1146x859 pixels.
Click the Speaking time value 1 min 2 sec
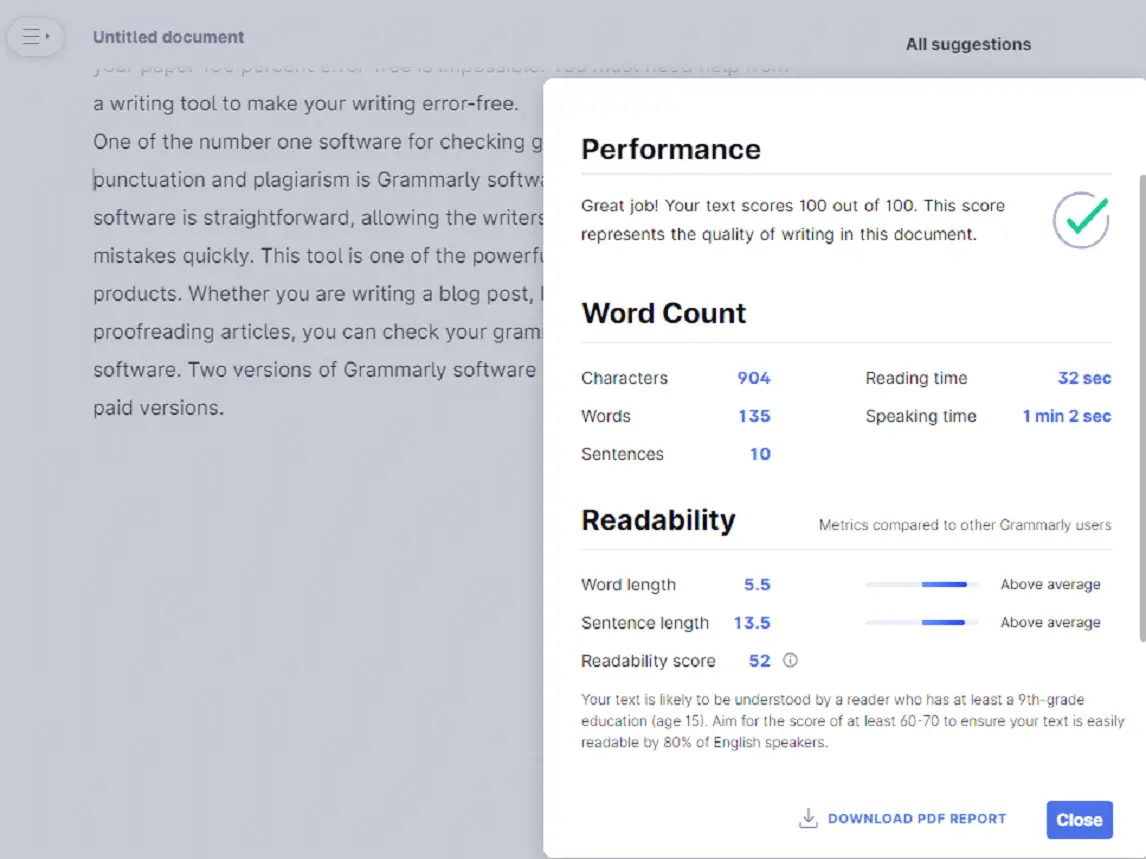tap(1066, 416)
